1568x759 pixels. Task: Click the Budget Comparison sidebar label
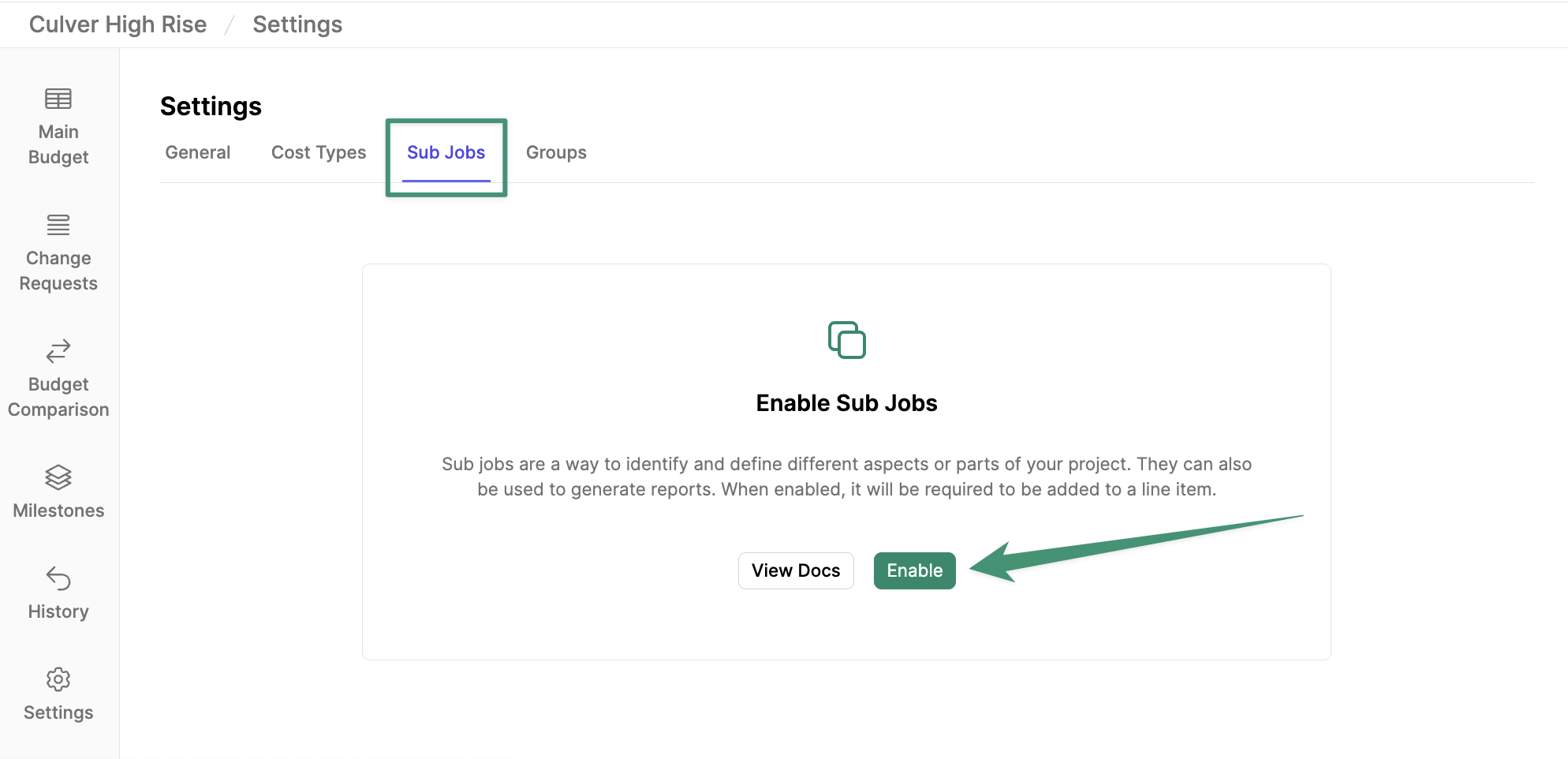tap(58, 397)
